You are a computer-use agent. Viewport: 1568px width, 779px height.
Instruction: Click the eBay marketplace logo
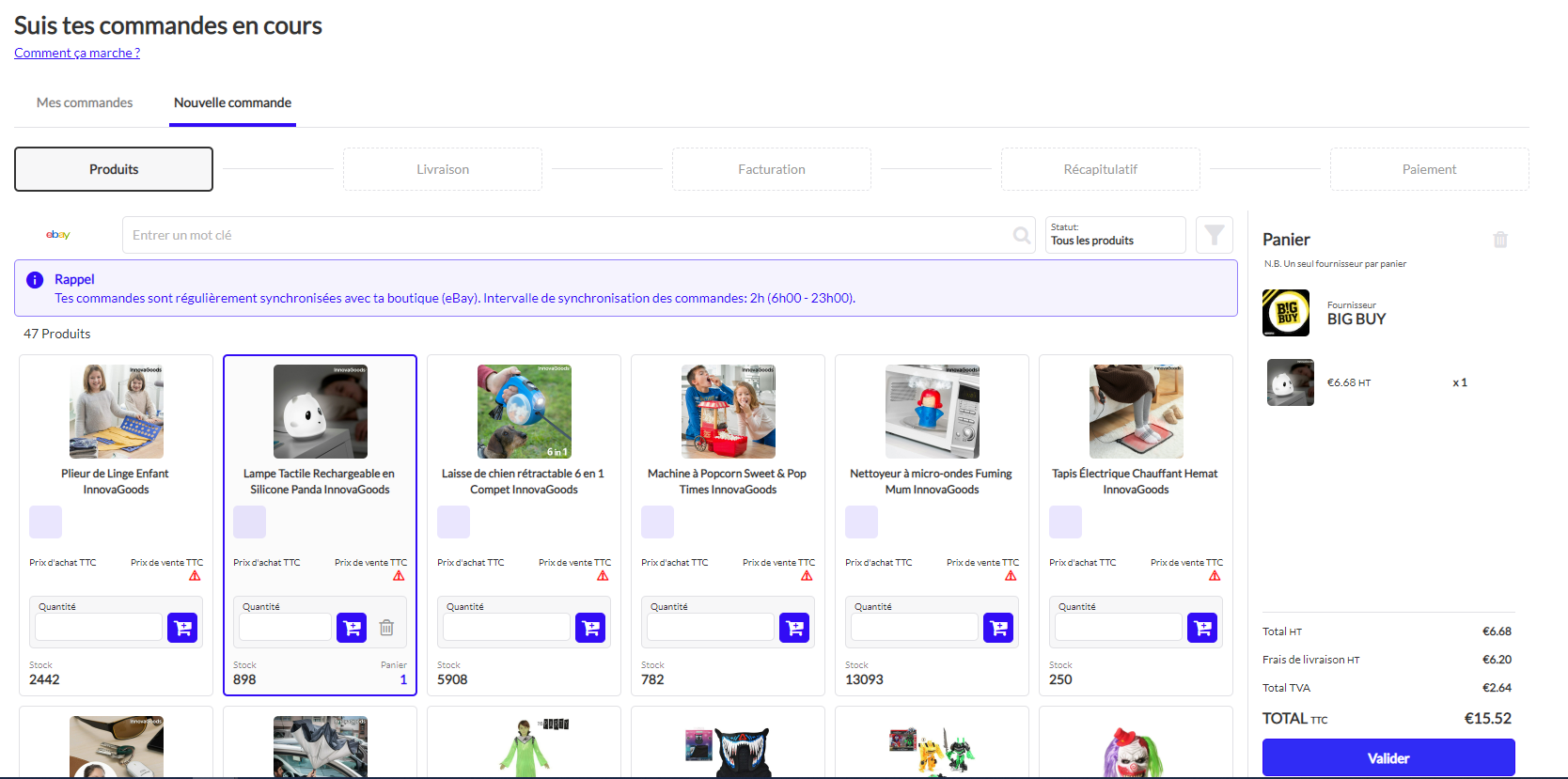pos(58,235)
